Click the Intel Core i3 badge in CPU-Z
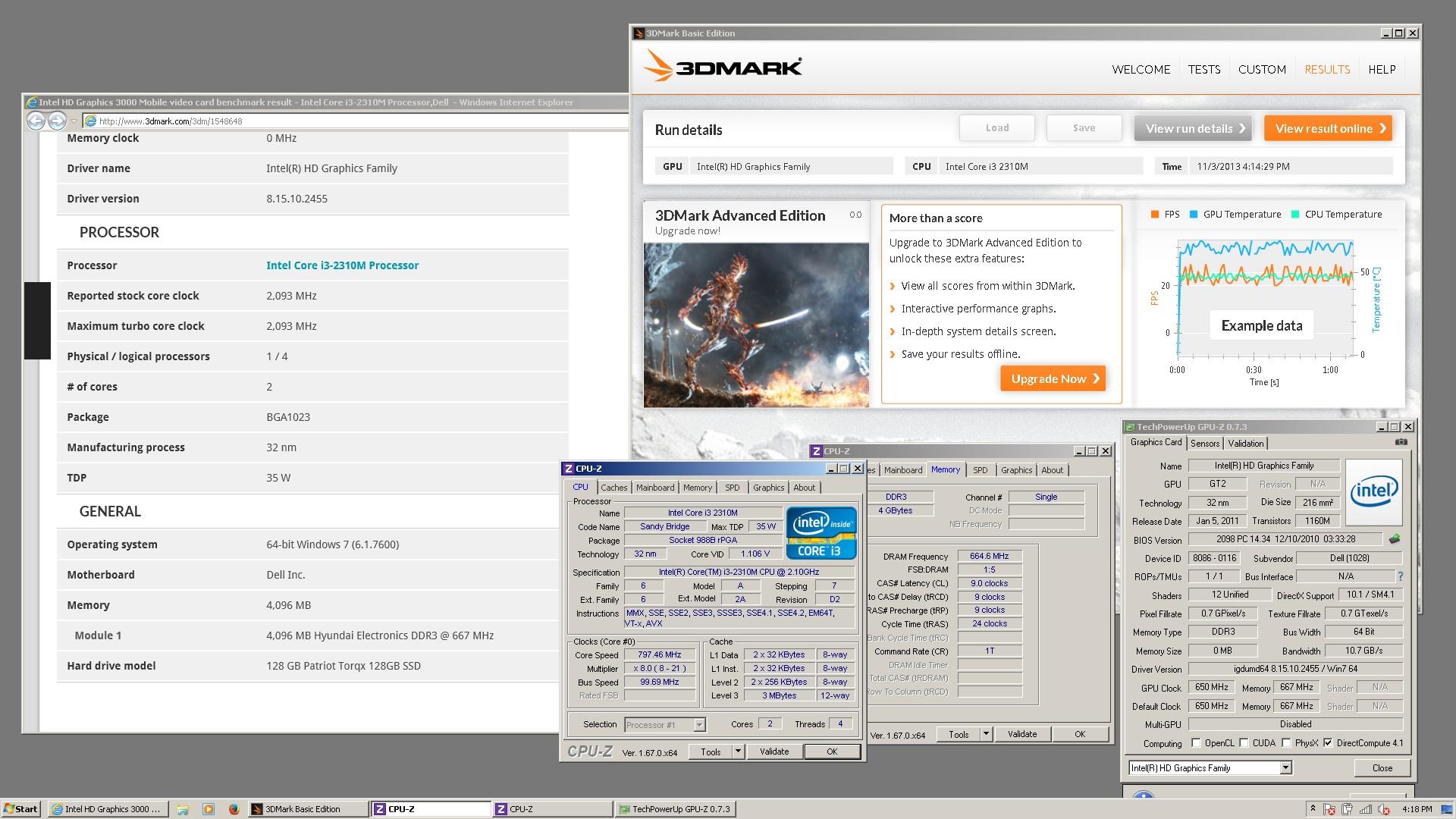This screenshot has height=819, width=1456. [821, 532]
